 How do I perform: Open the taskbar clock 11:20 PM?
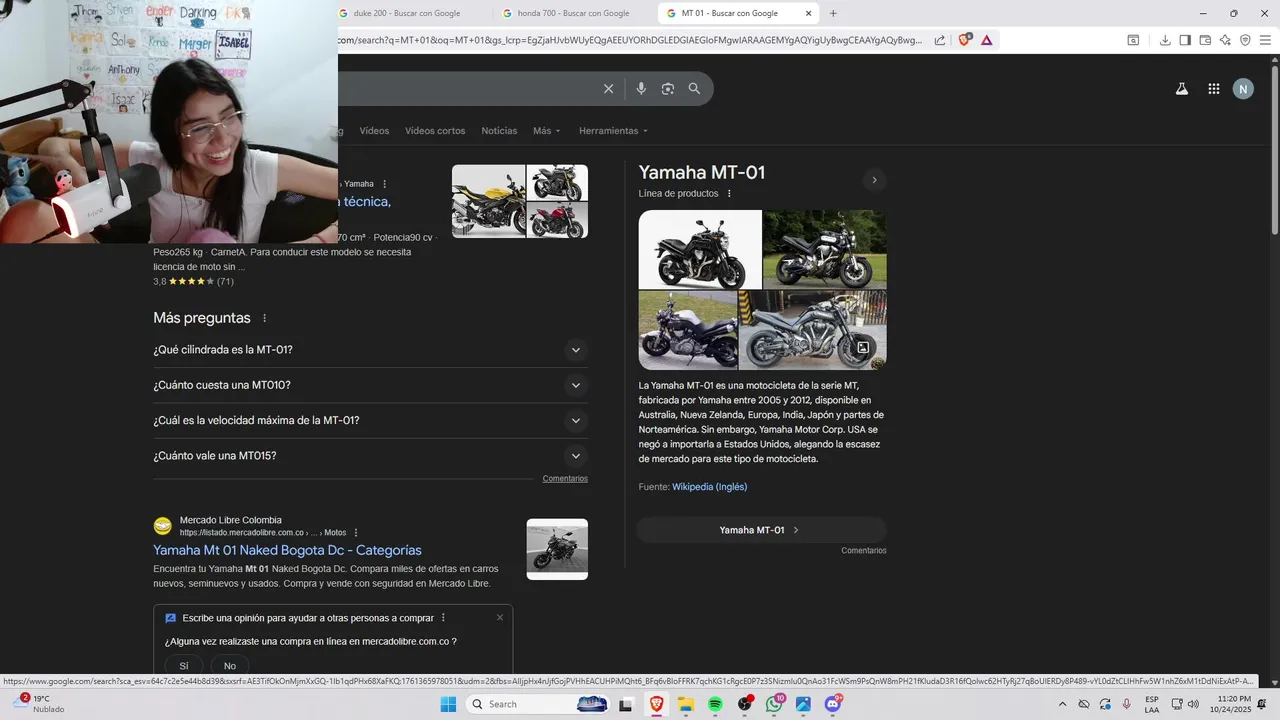pyautogui.click(x=1234, y=704)
